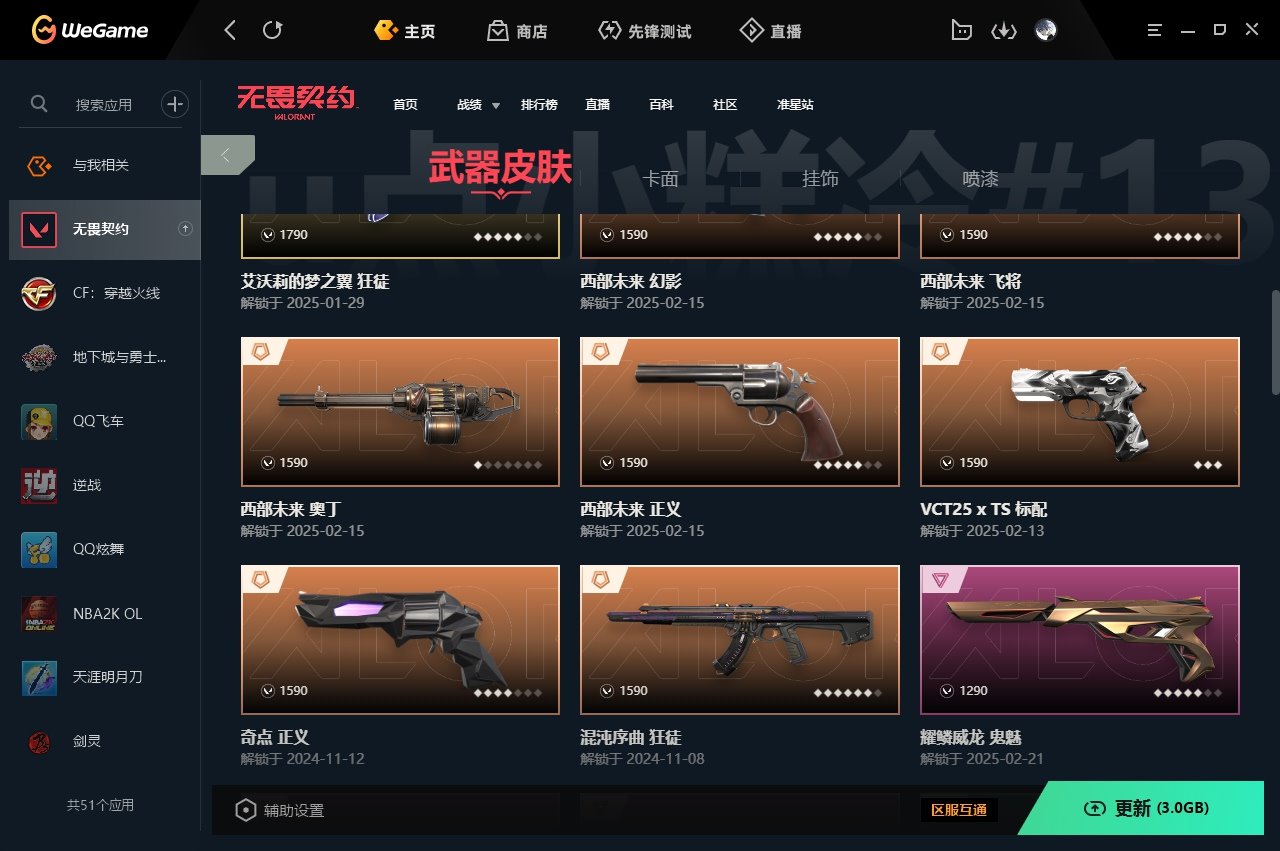Open the 排行榜 link
Image resolution: width=1280 pixels, height=851 pixels.
(539, 104)
